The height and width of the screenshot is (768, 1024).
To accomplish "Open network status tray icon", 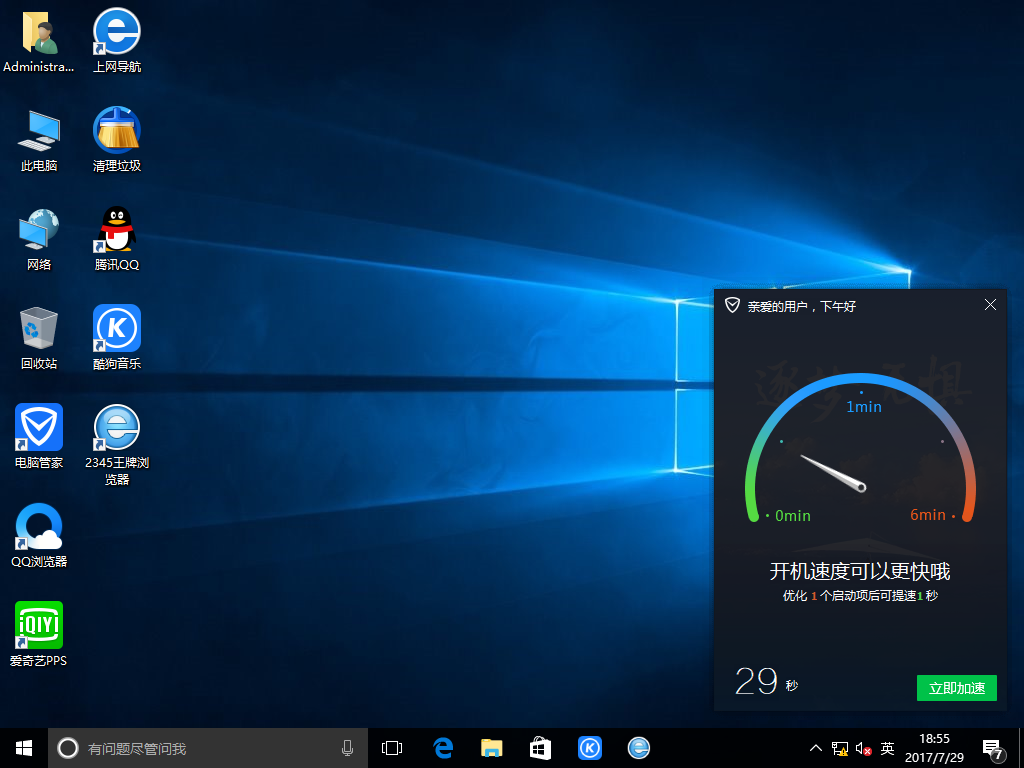I will click(x=840, y=748).
